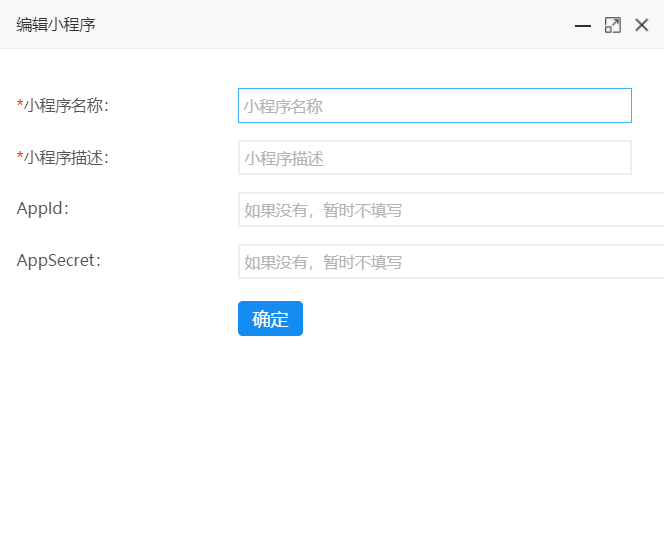Click into the 小程序描述 input field
The width and height of the screenshot is (664, 535).
coord(435,158)
